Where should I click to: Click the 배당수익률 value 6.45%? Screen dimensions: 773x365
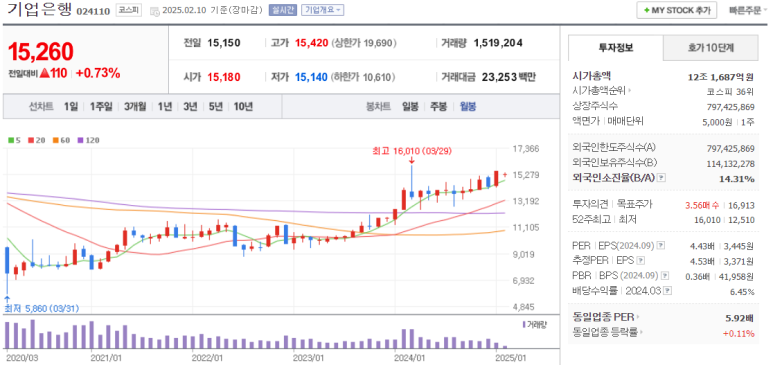coord(742,292)
